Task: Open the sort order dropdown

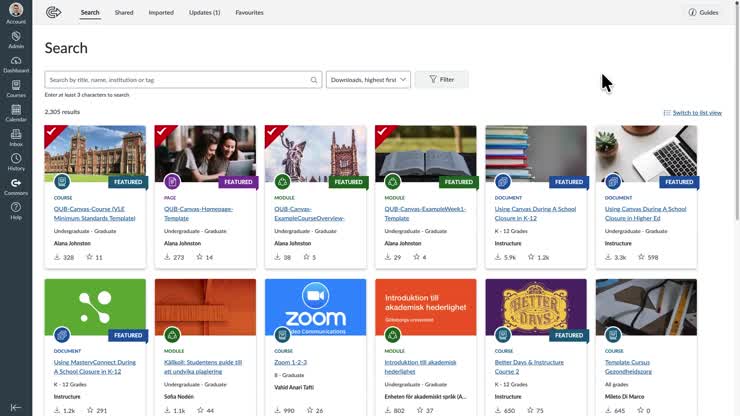Action: click(368, 80)
